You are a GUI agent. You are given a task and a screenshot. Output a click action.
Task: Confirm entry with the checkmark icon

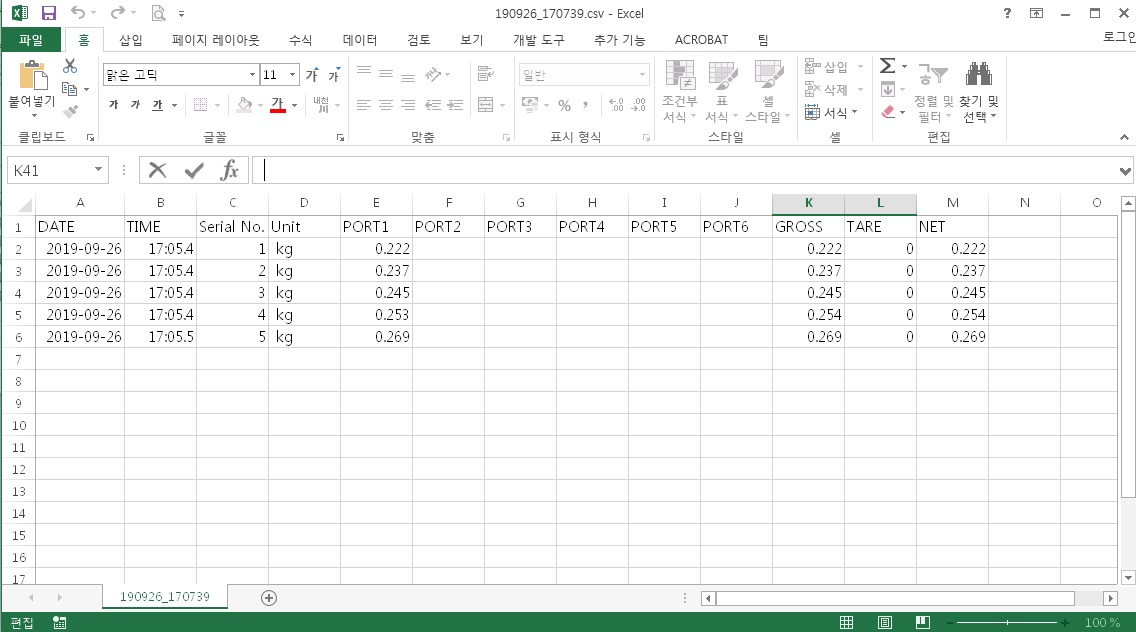[x=193, y=170]
